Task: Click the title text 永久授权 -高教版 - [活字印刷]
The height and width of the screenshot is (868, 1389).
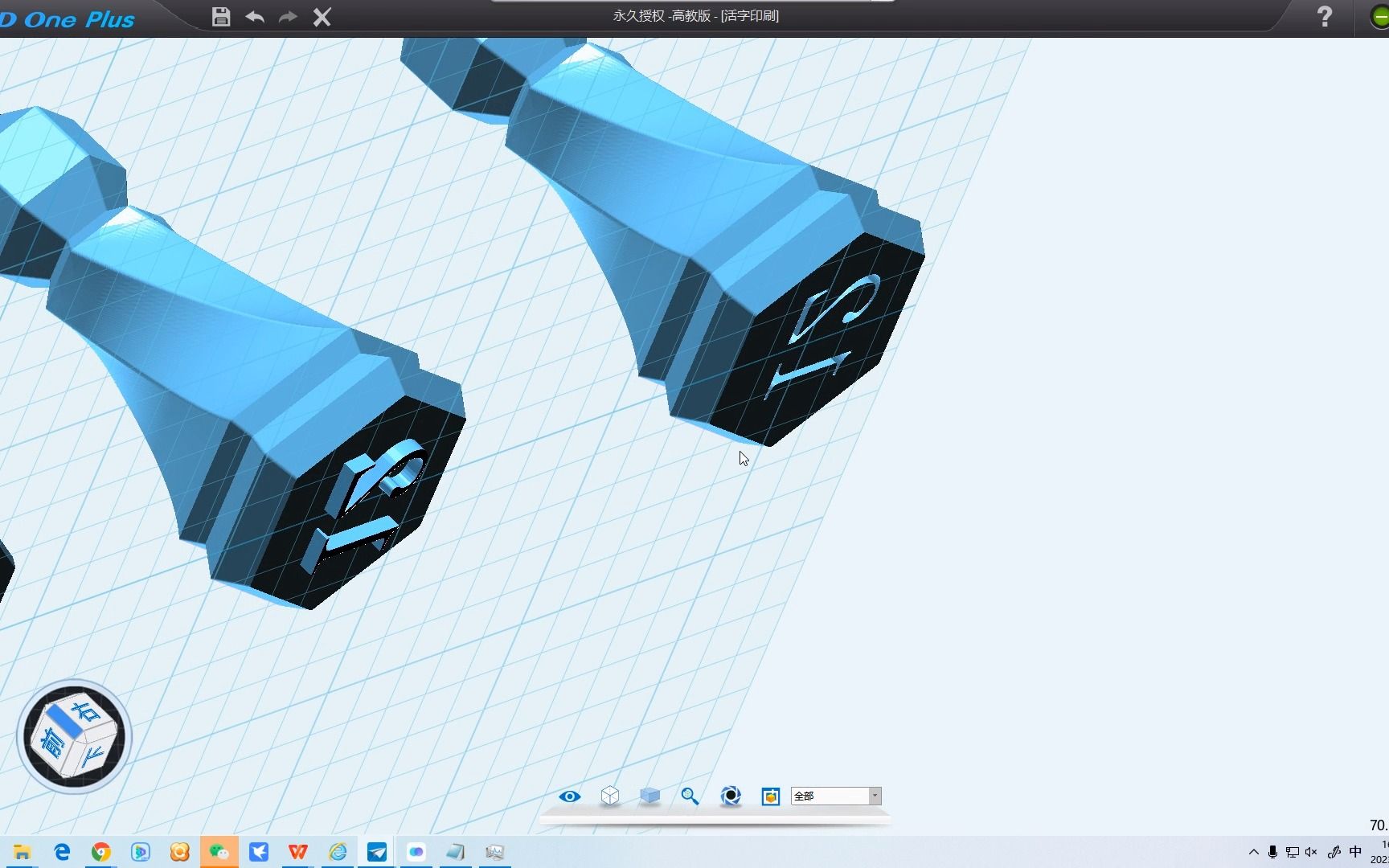Action: [x=696, y=16]
